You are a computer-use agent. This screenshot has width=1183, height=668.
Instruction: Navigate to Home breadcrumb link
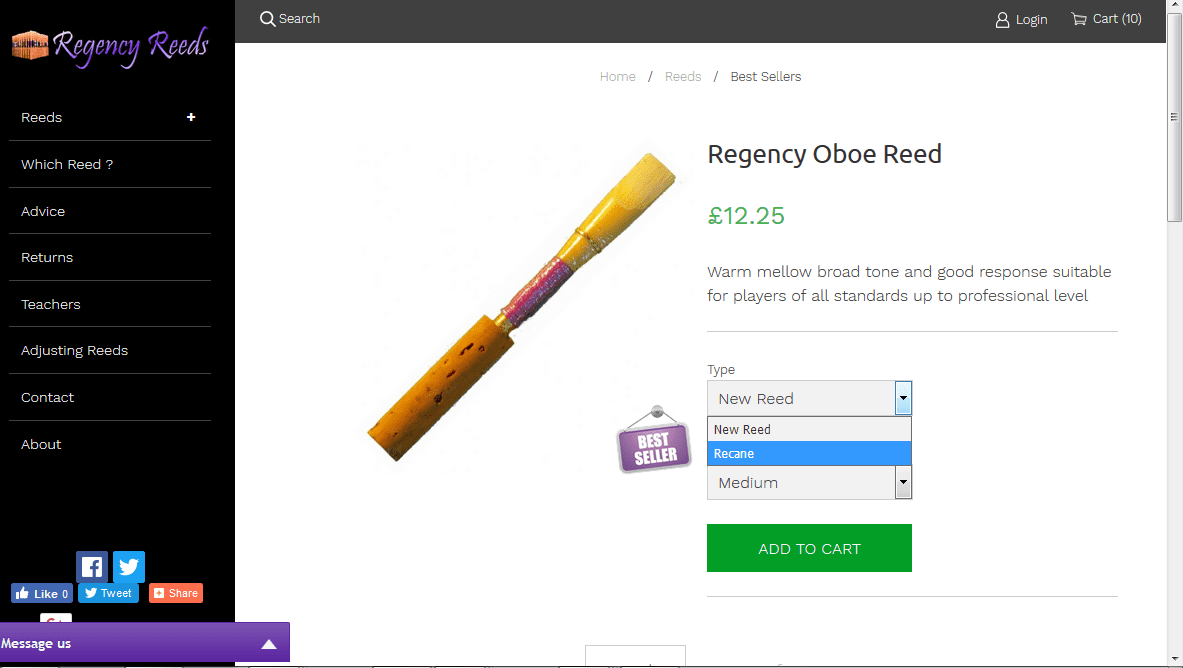[617, 77]
